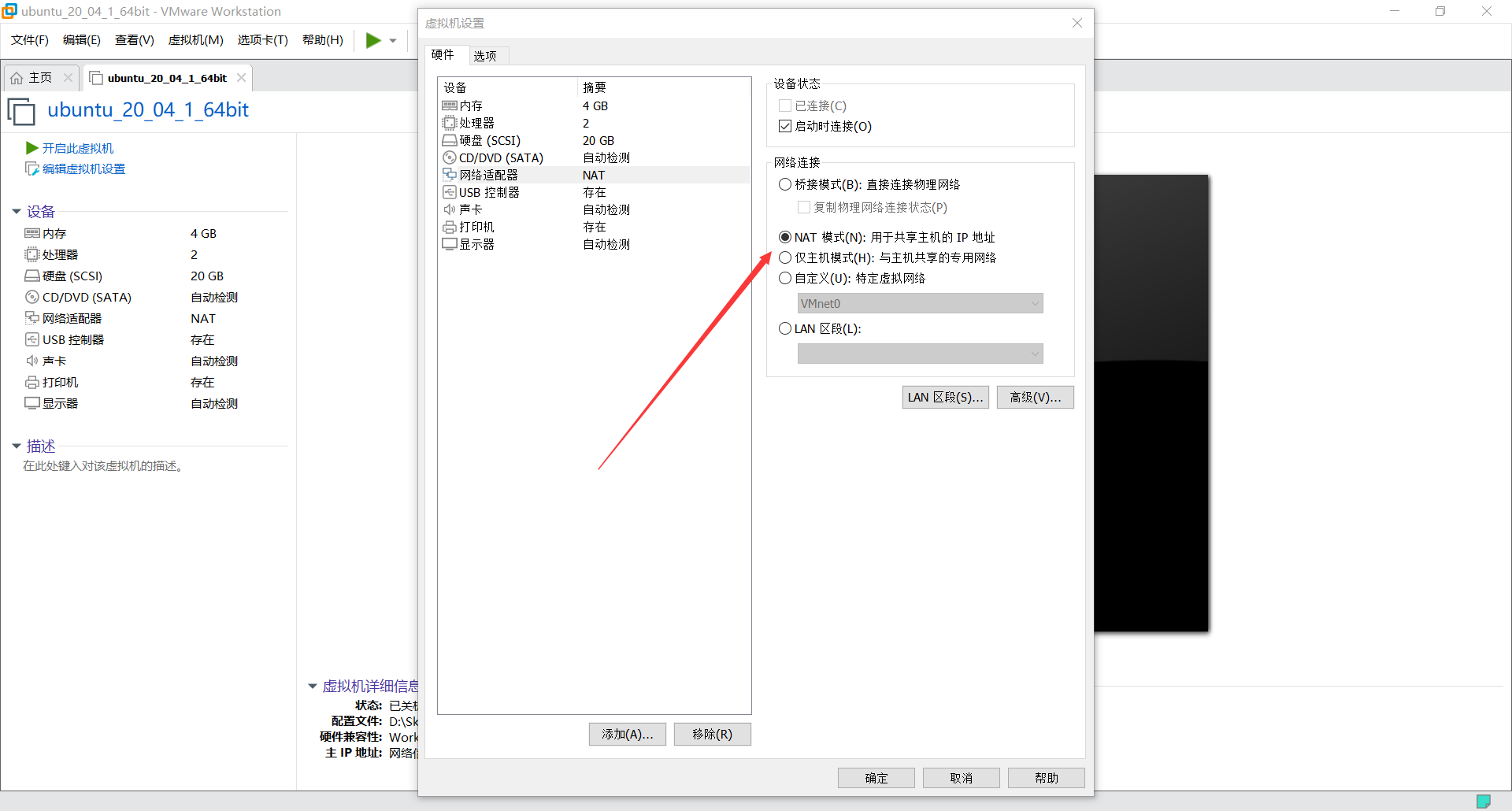
Task: Click the 处理器 processor icon in device list
Action: pos(450,123)
